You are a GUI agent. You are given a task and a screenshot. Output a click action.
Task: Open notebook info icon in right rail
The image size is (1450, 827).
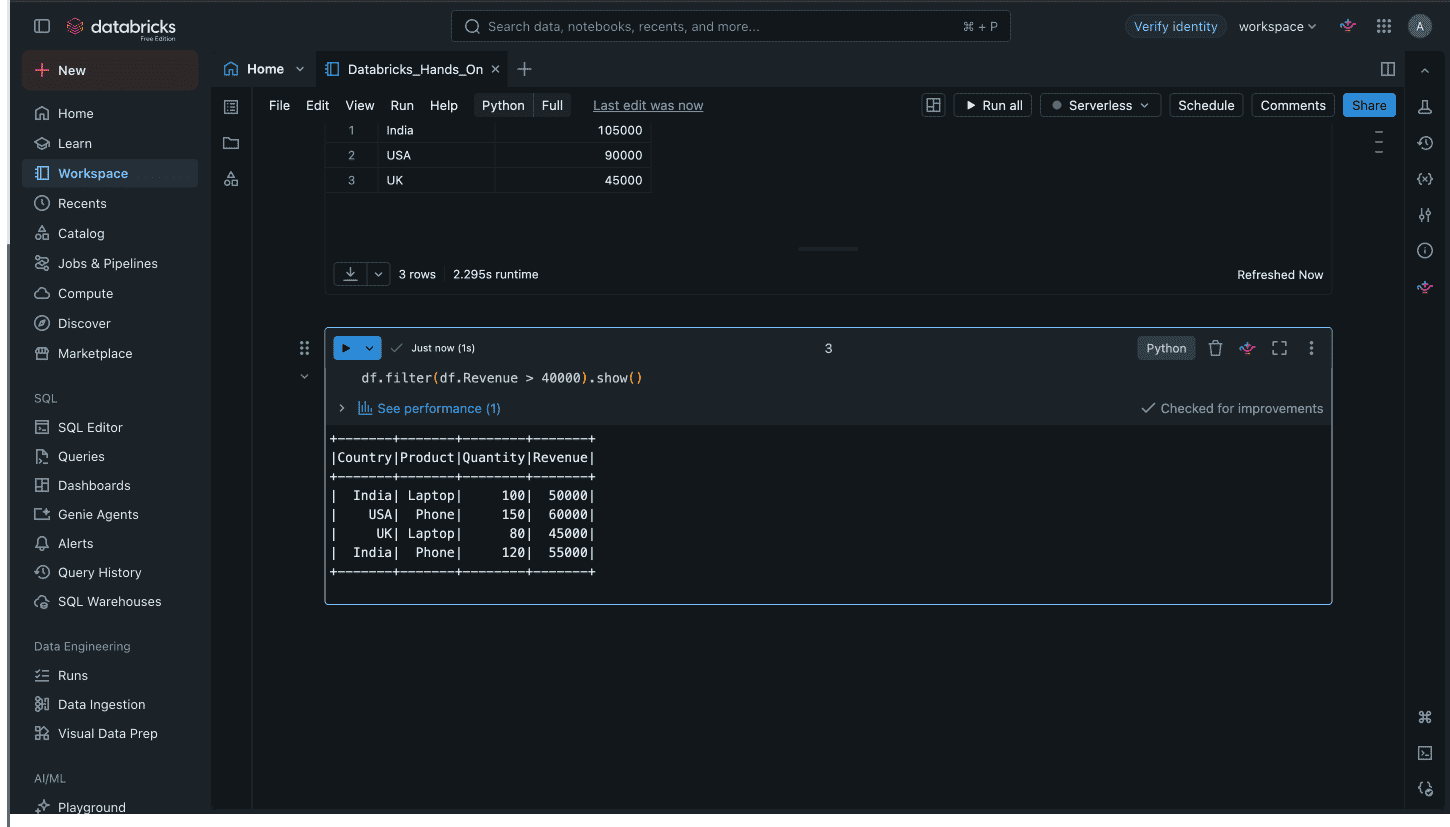[x=1425, y=251]
